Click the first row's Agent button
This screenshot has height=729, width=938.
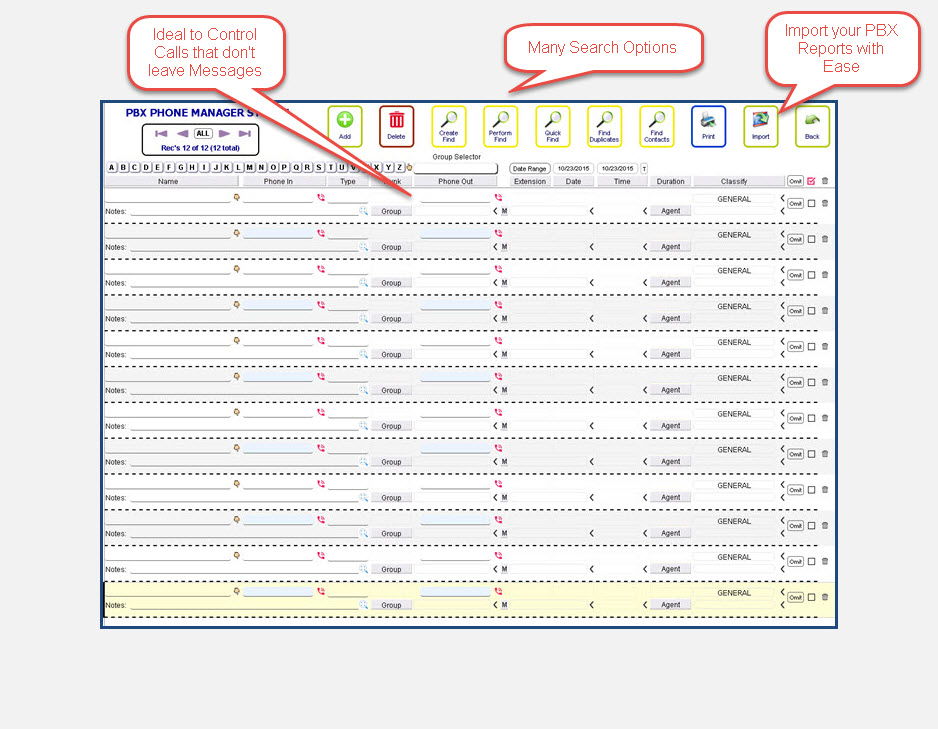(x=671, y=211)
